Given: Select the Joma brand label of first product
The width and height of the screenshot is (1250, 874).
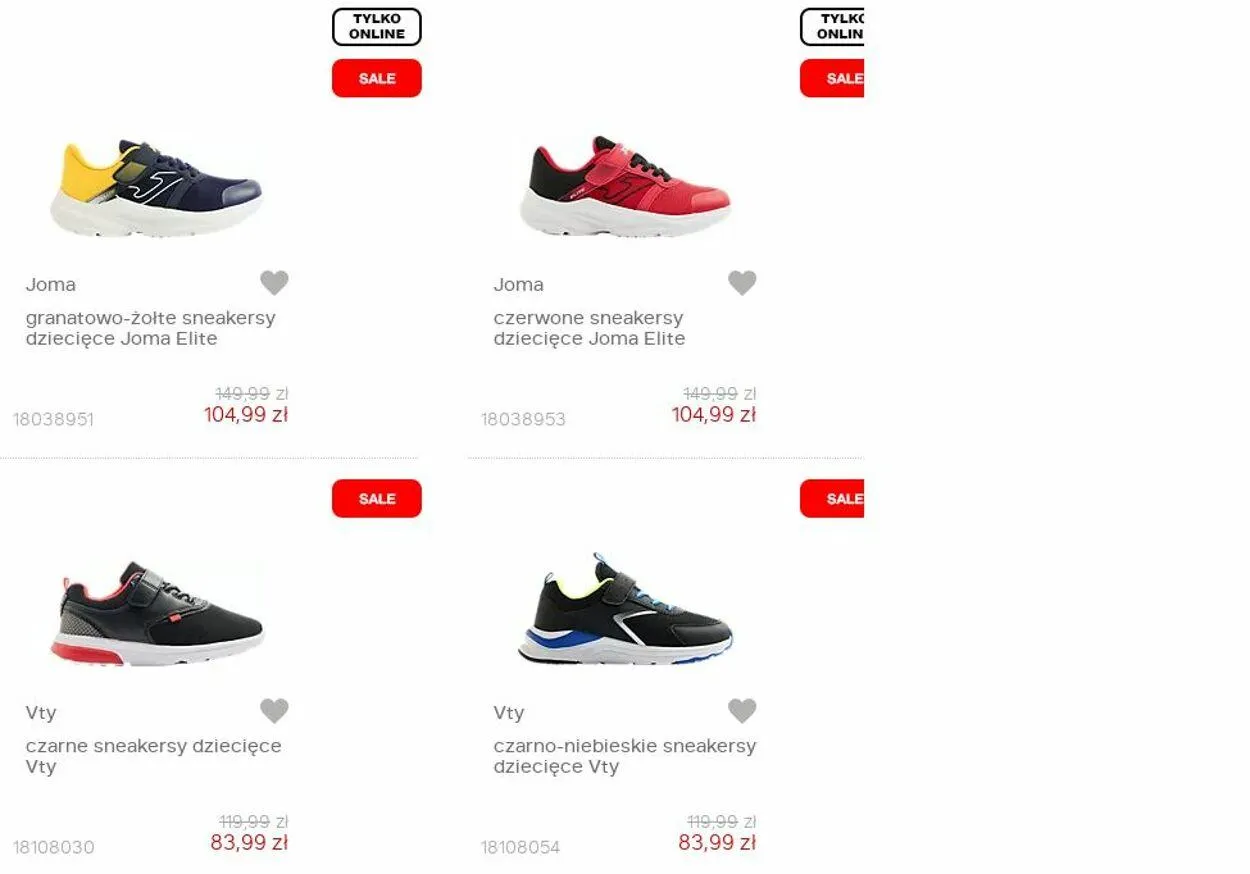Looking at the screenshot, I should click(x=50, y=284).
